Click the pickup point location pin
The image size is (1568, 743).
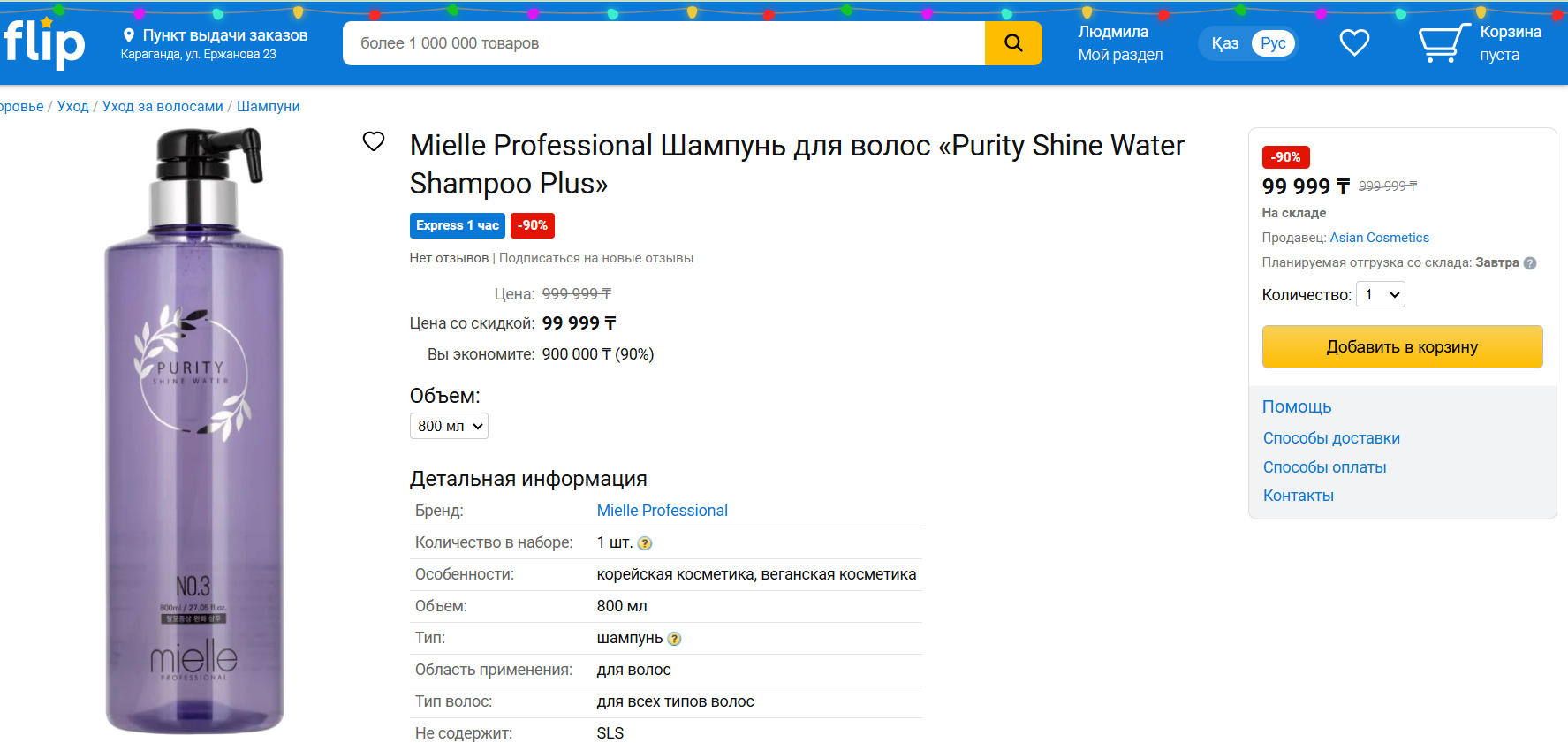[129, 35]
